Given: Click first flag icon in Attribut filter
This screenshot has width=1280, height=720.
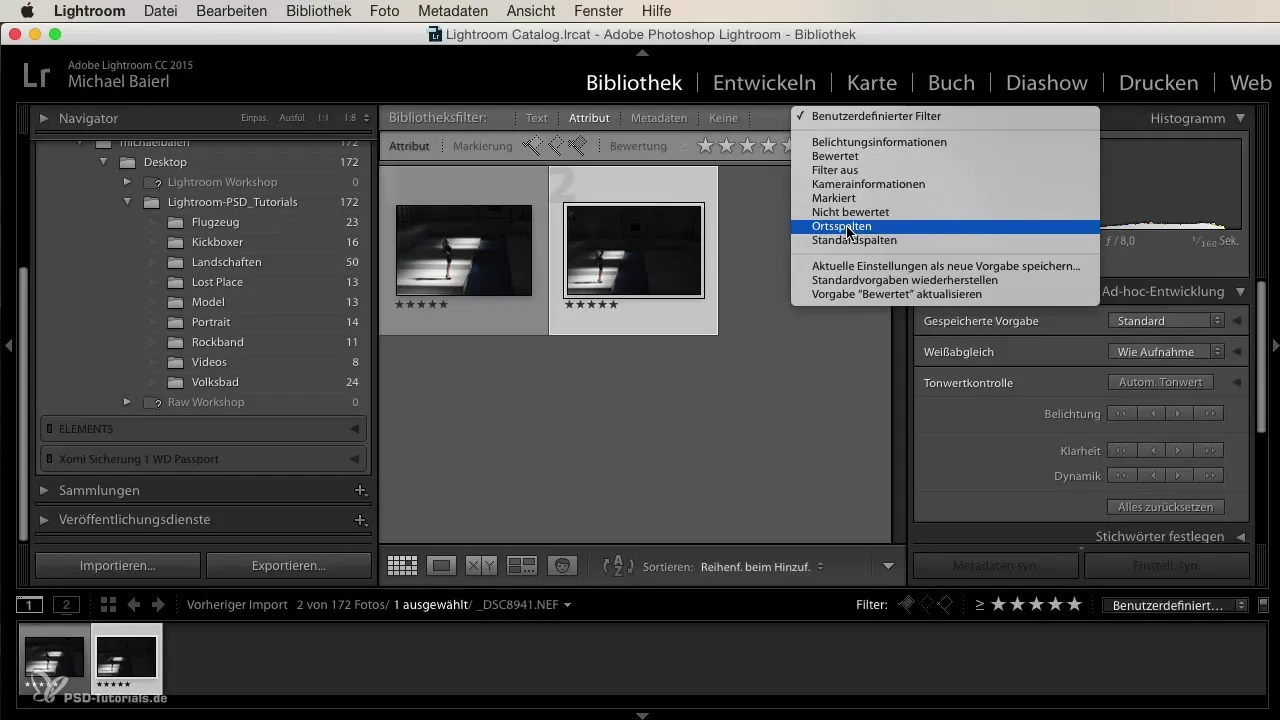Looking at the screenshot, I should (532, 146).
